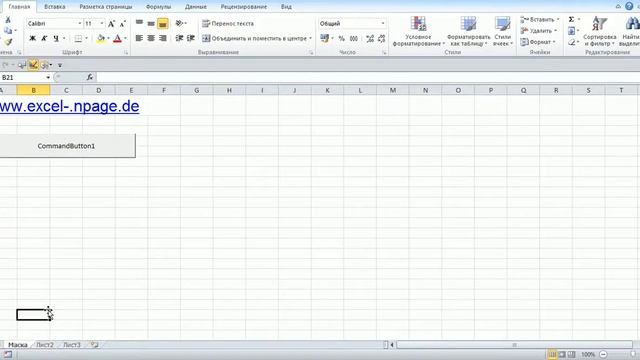
Task: Toggle bottom vertical alignment
Action: tap(162, 23)
